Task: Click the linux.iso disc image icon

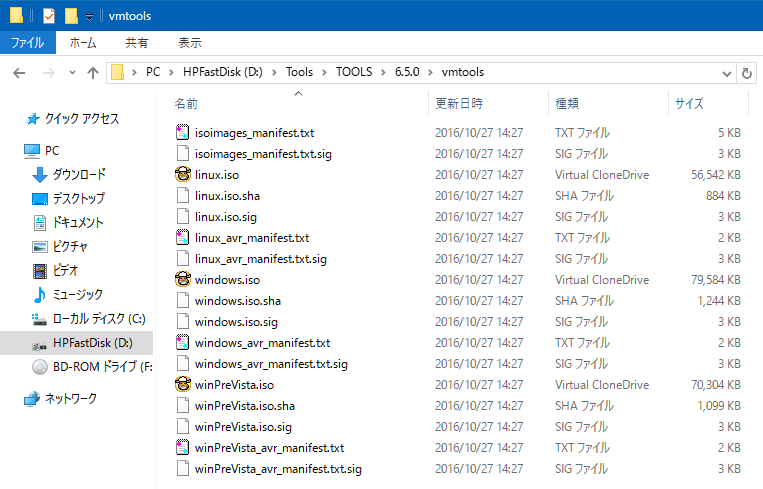Action: point(182,174)
